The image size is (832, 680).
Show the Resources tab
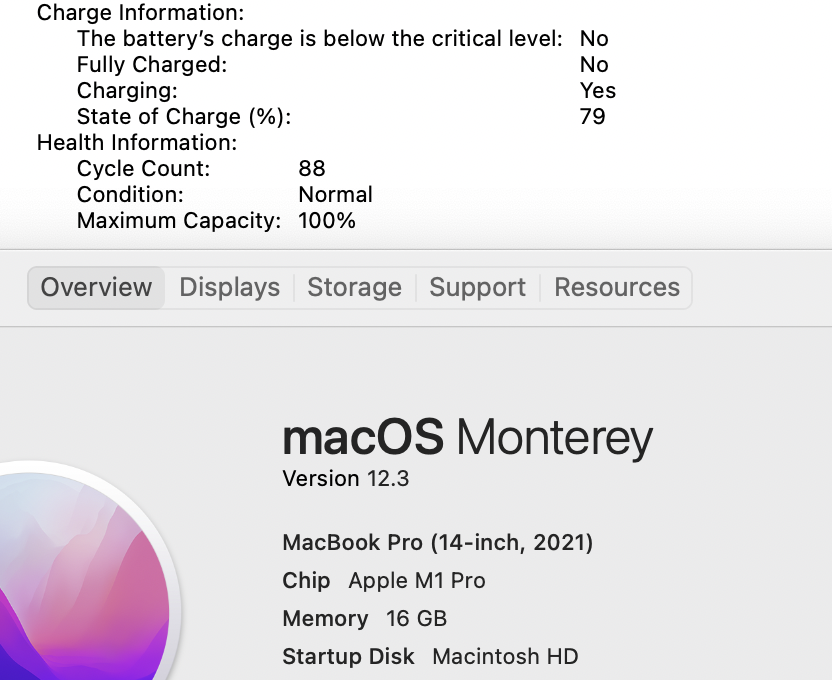(616, 288)
